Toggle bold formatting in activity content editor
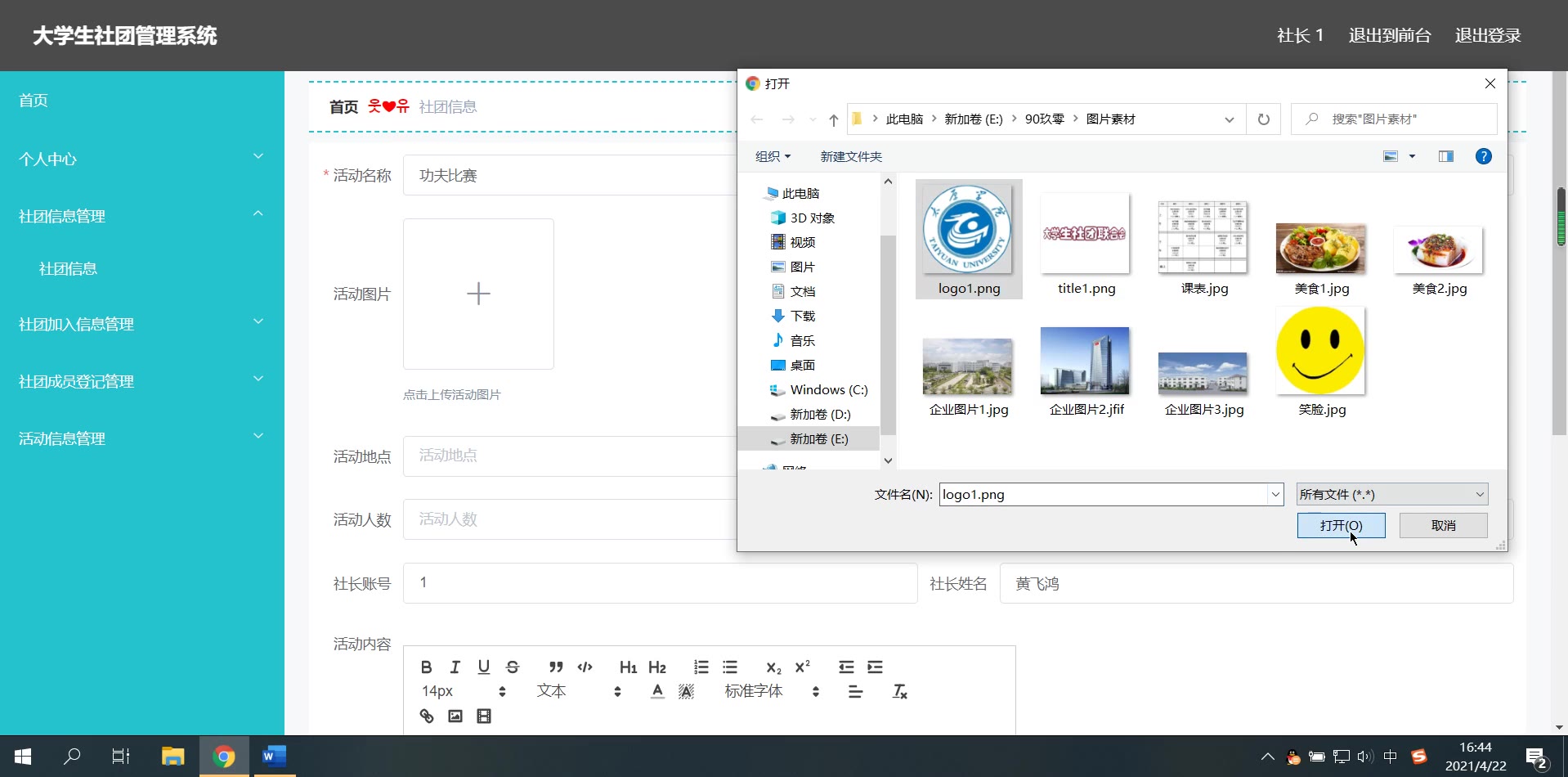Screen dimensions: 1568x777 click(426, 667)
